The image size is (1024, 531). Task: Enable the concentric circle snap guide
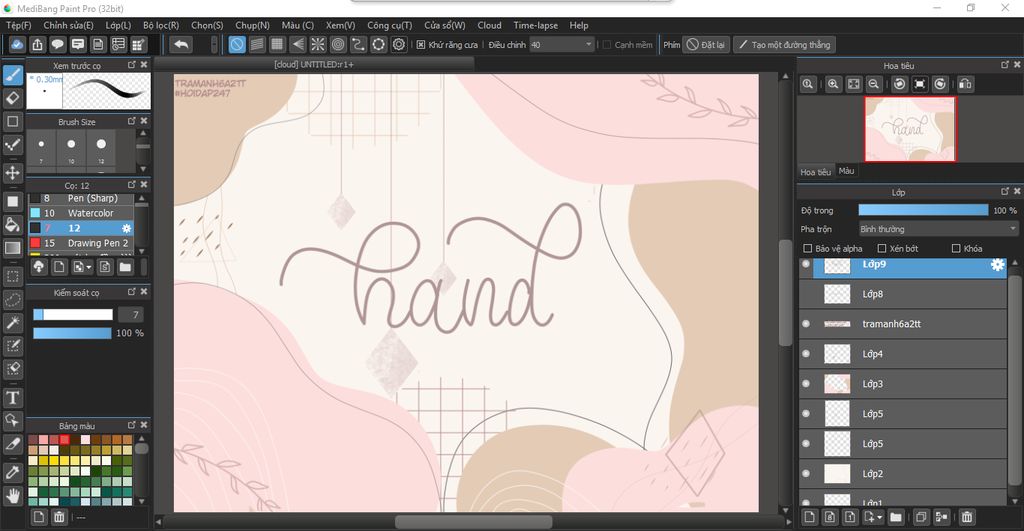(338, 44)
